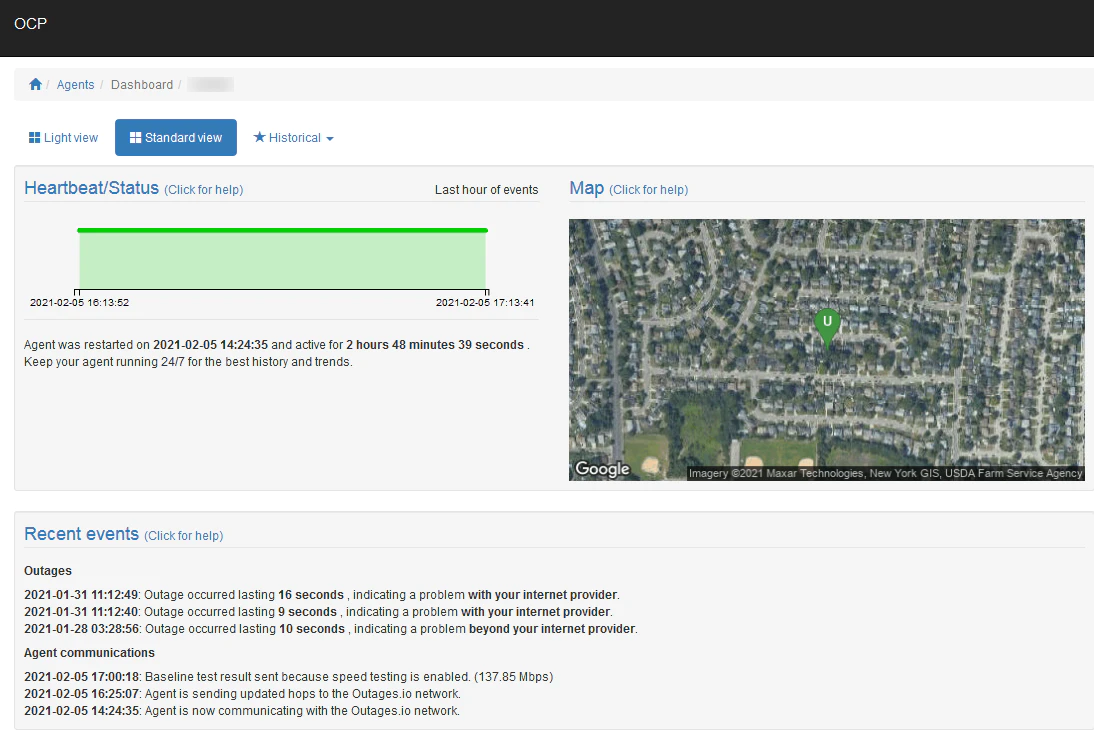Open the Recent events heading link

coord(82,534)
